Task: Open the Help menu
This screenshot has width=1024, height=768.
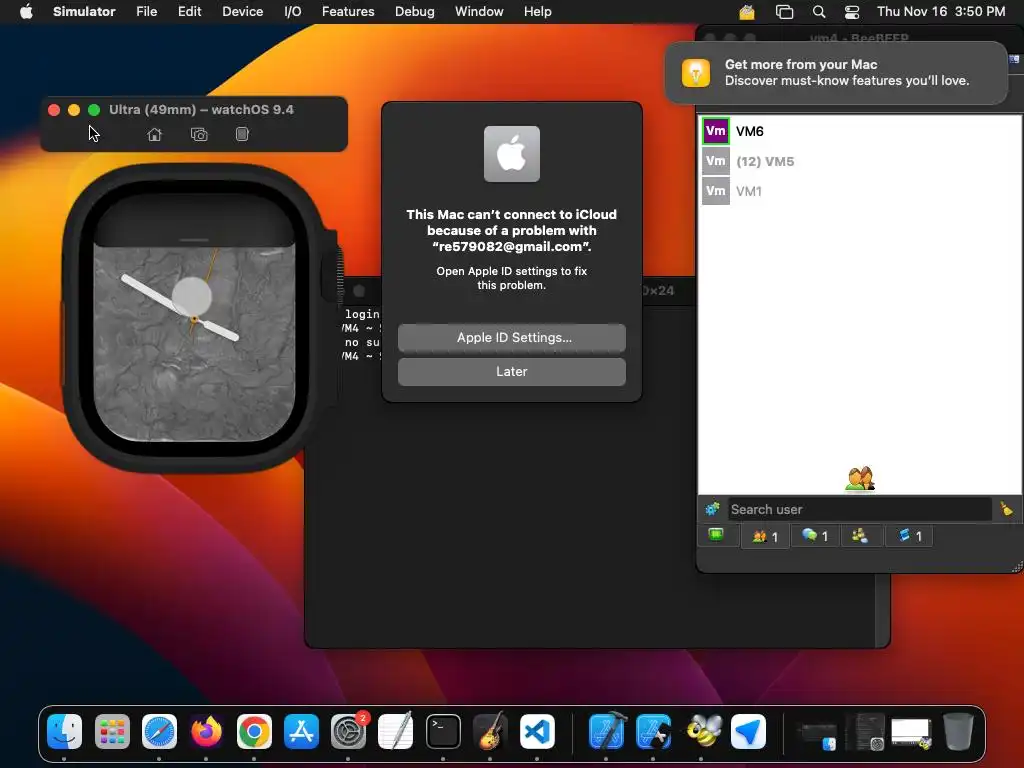Action: pyautogui.click(x=537, y=12)
